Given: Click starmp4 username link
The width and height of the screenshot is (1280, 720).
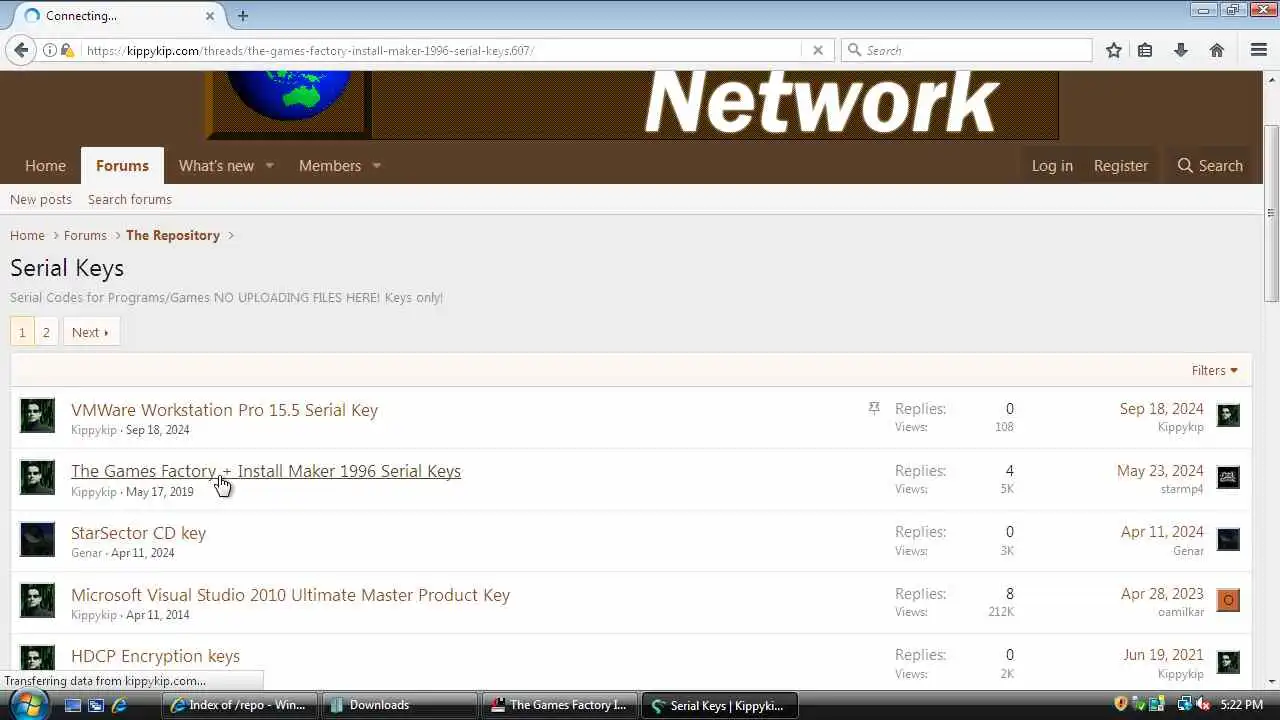Looking at the screenshot, I should pyautogui.click(x=1182, y=489).
